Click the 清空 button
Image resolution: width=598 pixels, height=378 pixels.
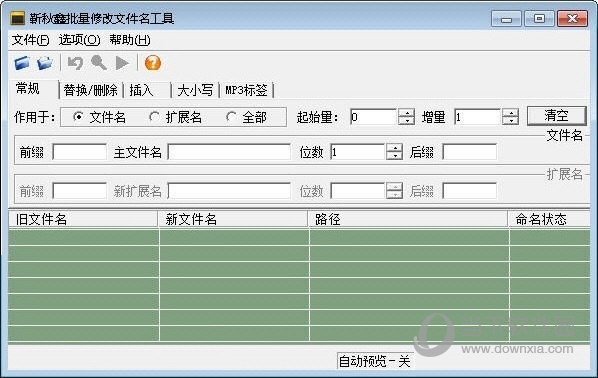(556, 116)
